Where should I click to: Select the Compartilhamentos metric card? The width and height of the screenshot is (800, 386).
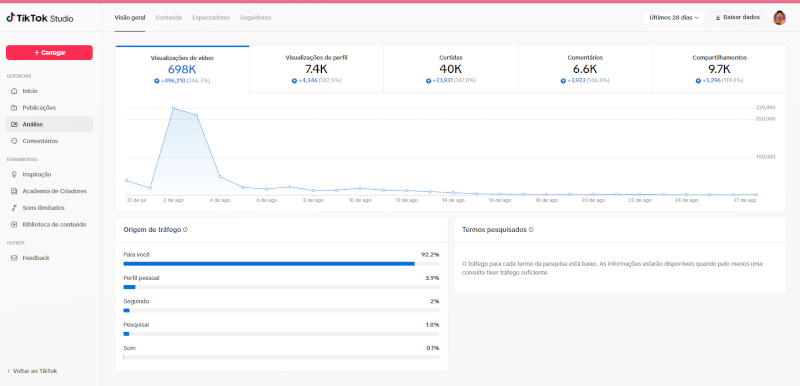tap(719, 69)
